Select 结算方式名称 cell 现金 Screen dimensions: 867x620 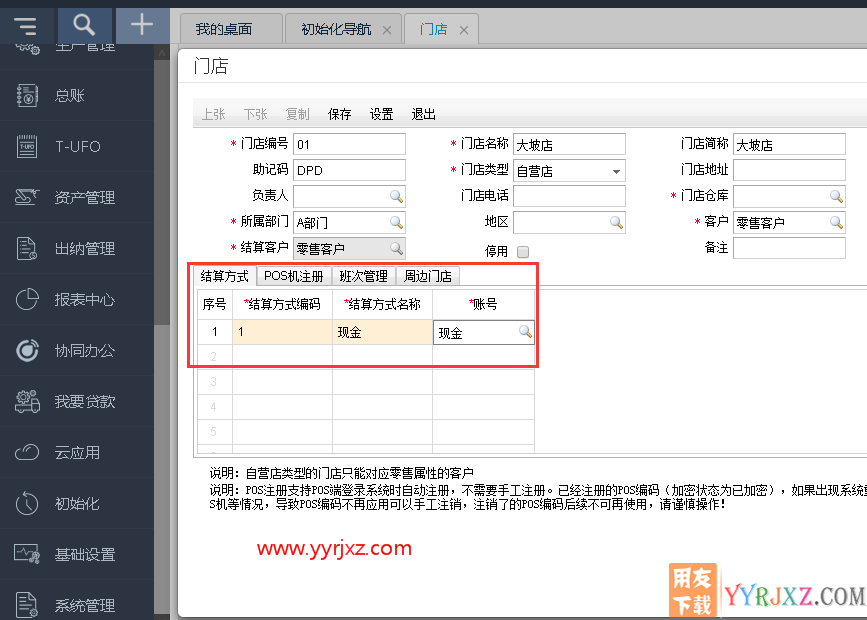[382, 332]
